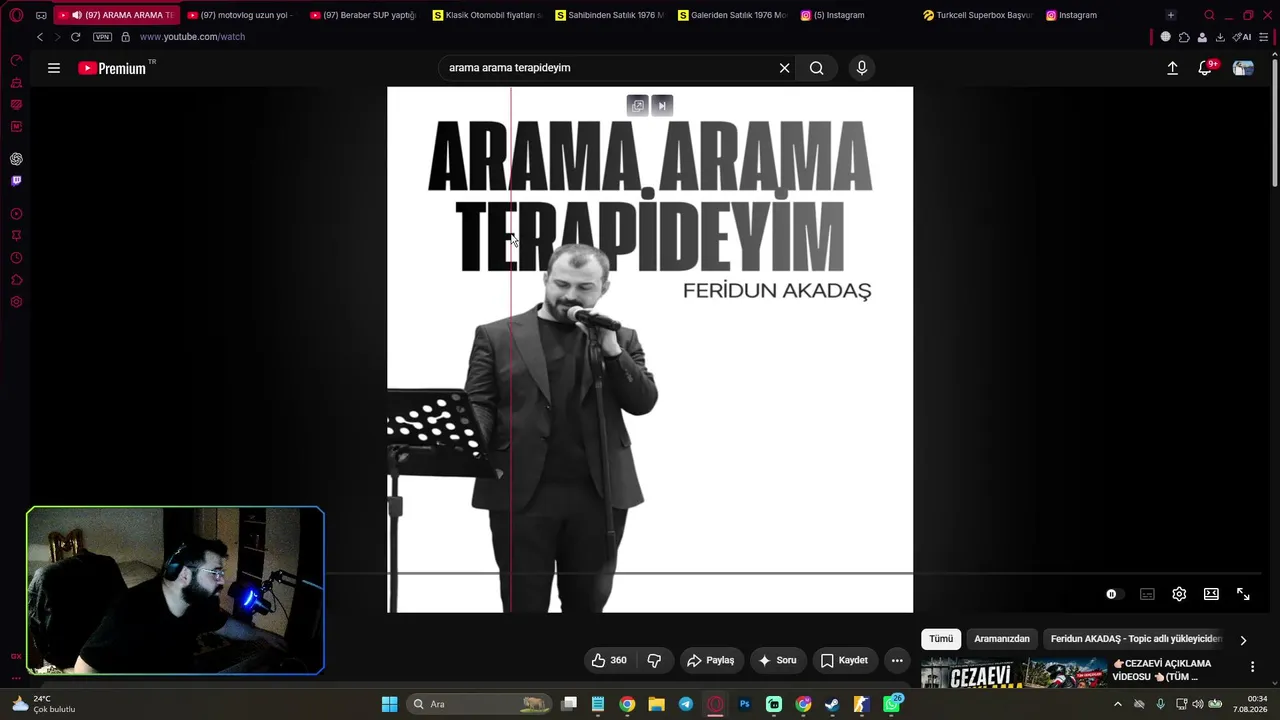Image resolution: width=1280 pixels, height=720 pixels.
Task: Start voice search with the microphone
Action: tap(862, 68)
